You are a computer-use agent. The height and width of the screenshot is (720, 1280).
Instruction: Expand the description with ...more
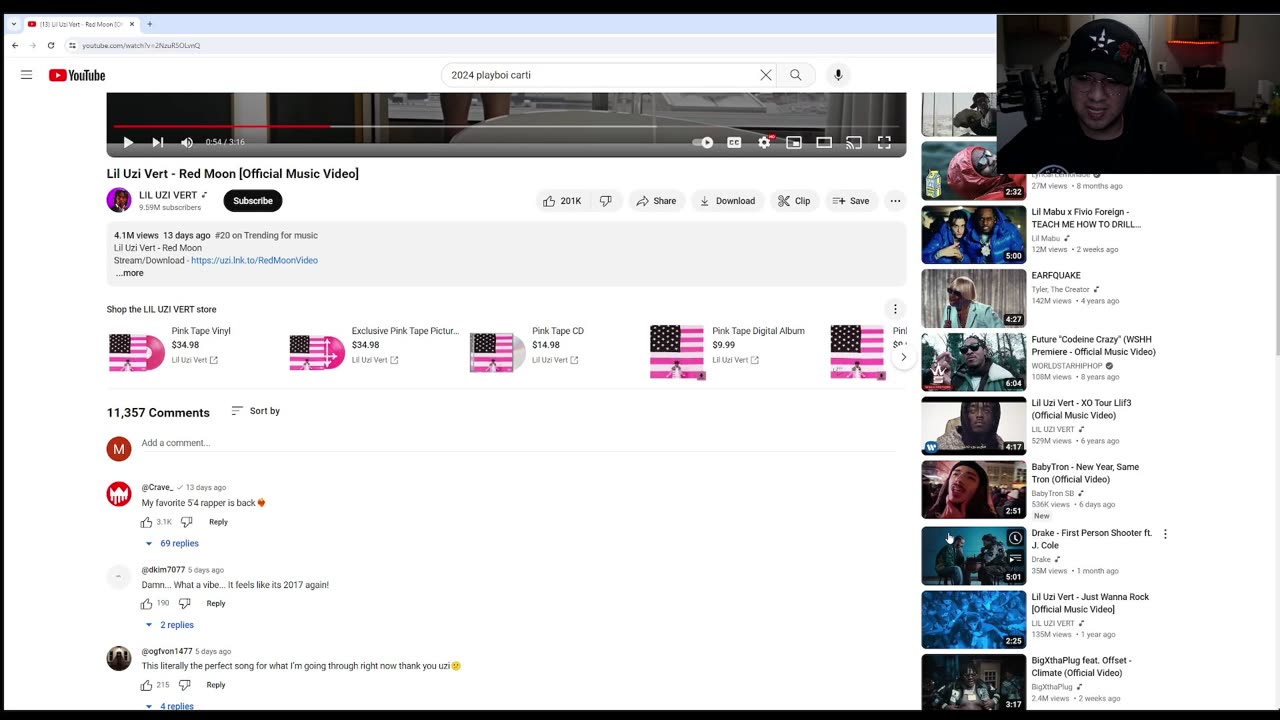point(129,273)
